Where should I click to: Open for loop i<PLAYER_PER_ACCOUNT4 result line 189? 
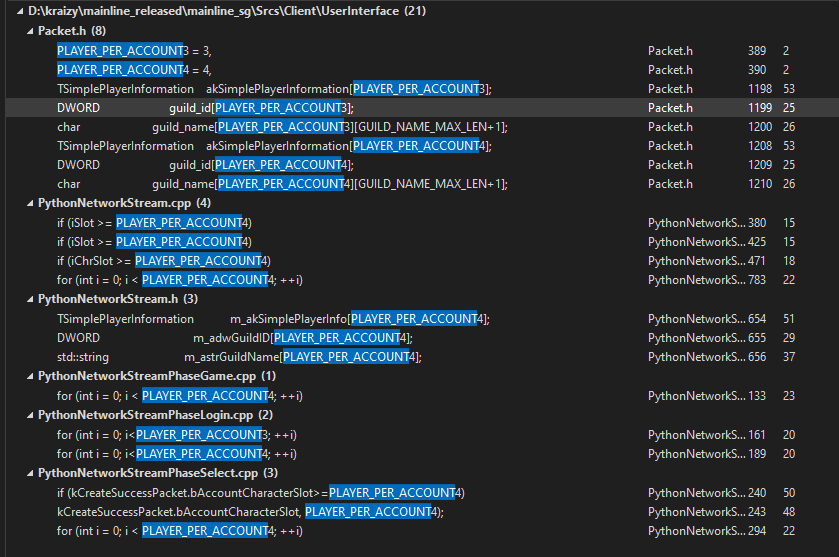177,454
